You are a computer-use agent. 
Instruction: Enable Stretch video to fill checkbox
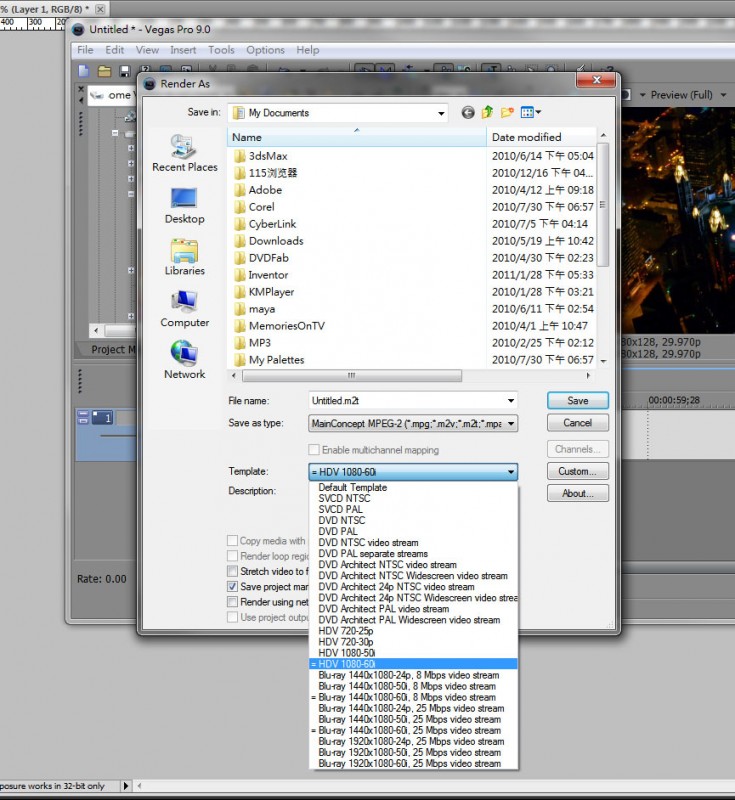click(x=232, y=572)
